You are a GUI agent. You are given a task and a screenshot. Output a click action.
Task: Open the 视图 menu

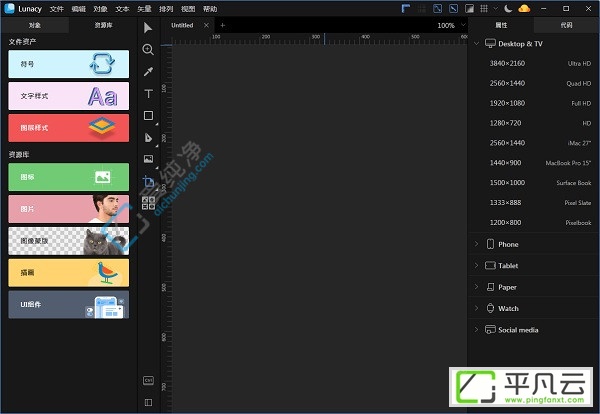pos(188,9)
